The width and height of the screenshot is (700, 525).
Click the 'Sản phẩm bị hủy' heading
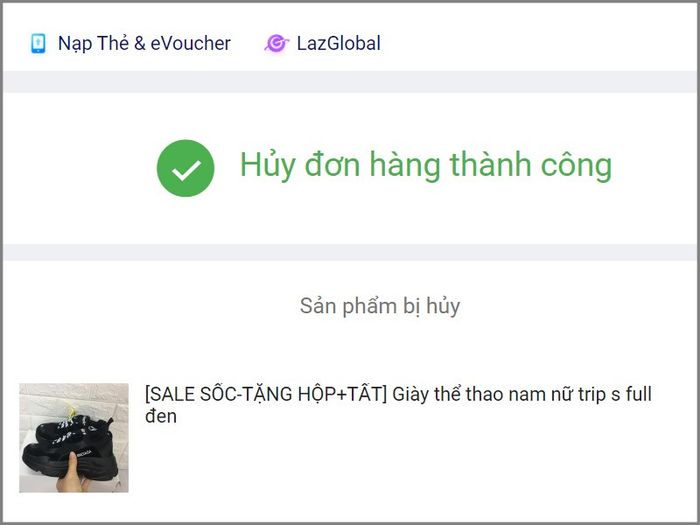pos(380,306)
